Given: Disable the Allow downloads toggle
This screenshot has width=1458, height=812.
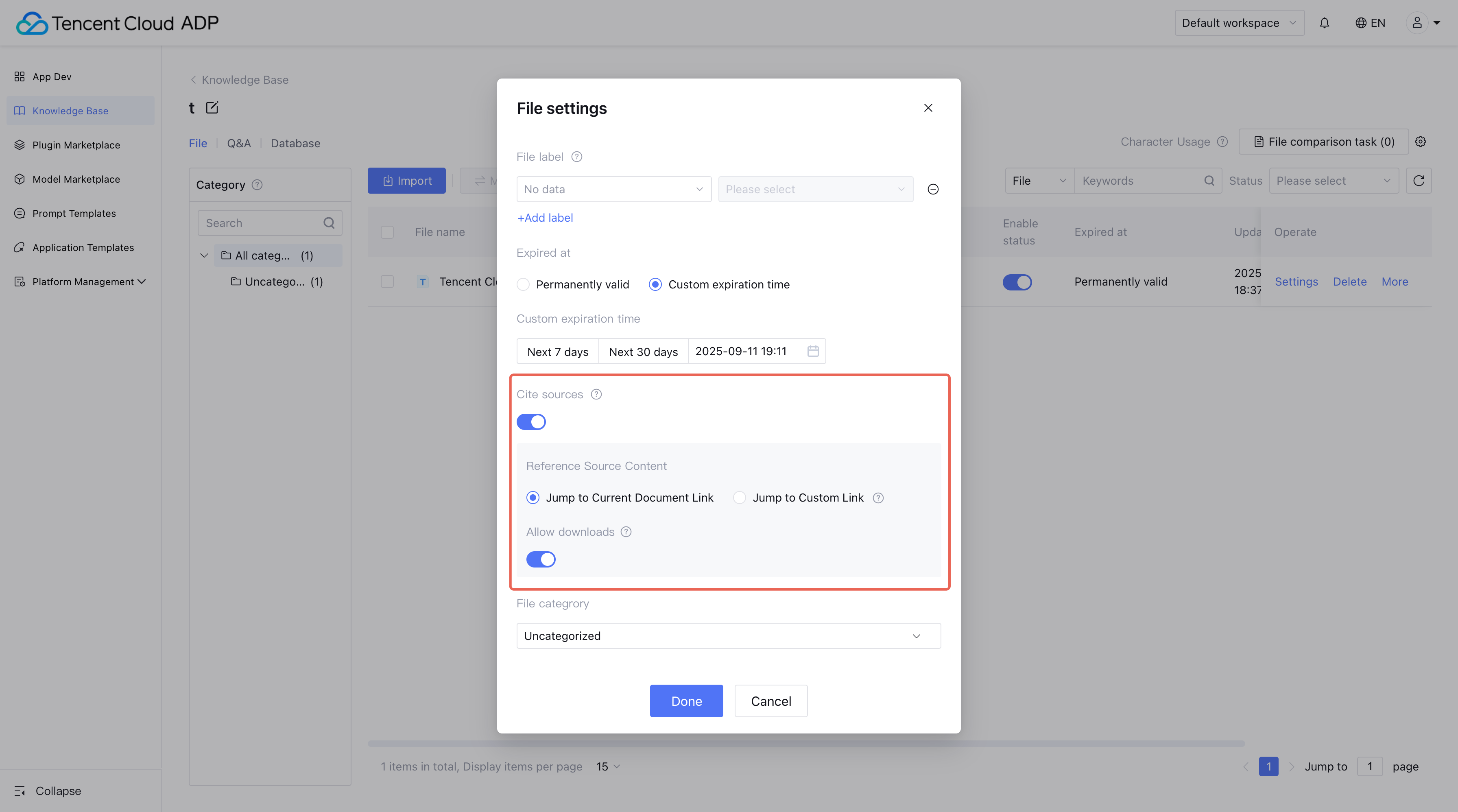Looking at the screenshot, I should 541,559.
